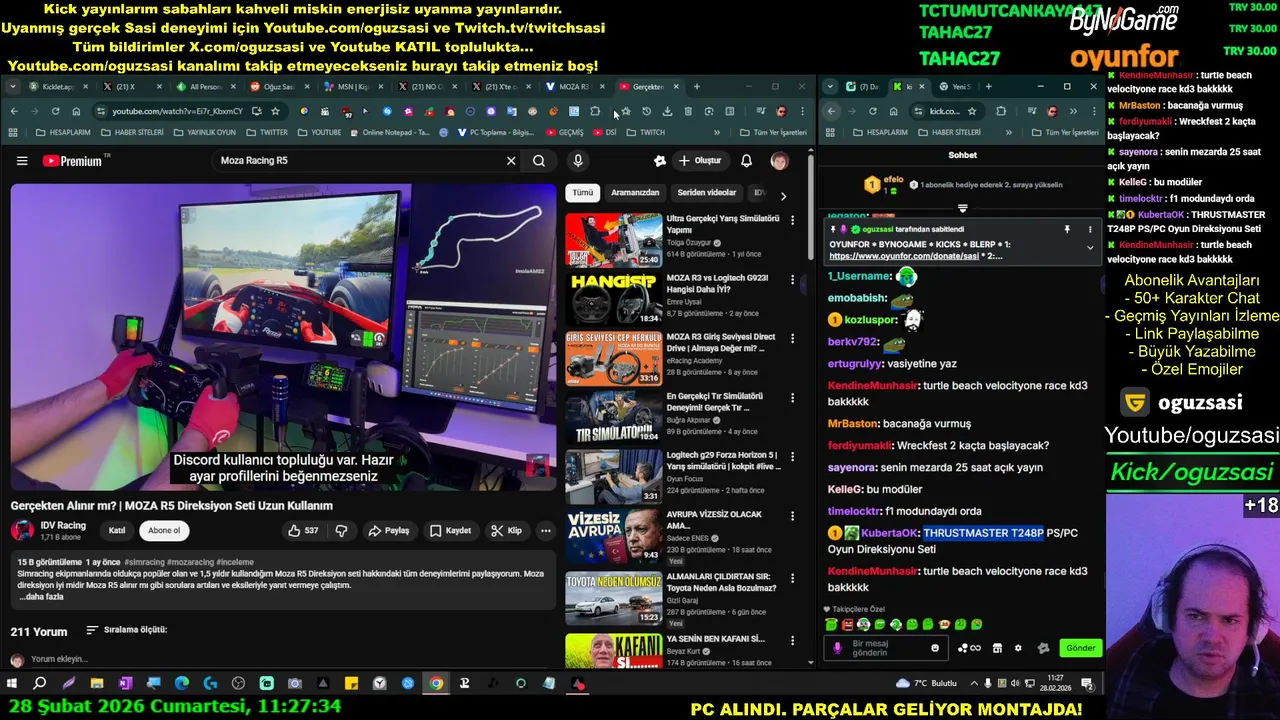1280x720 pixels.
Task: Clip the video with Klip
Action: 506,531
